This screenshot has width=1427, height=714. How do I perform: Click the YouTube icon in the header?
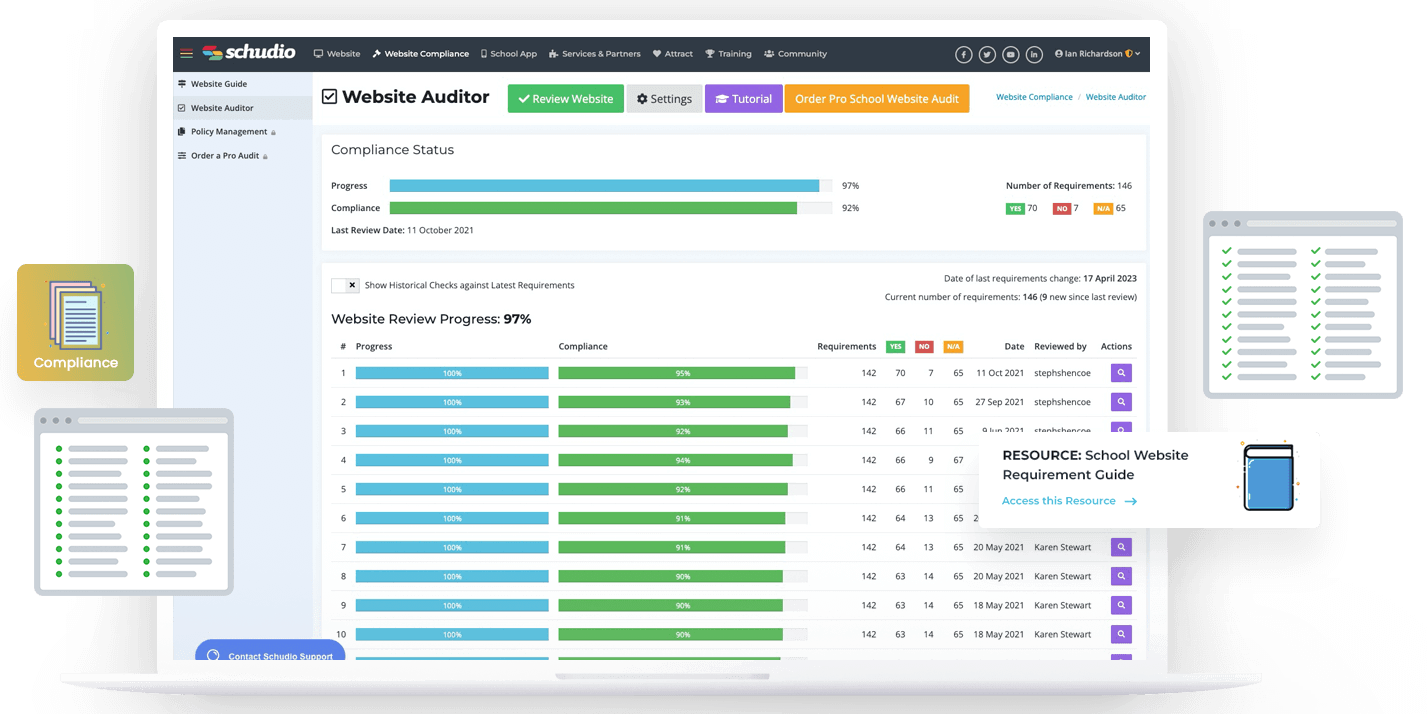[x=1011, y=54]
